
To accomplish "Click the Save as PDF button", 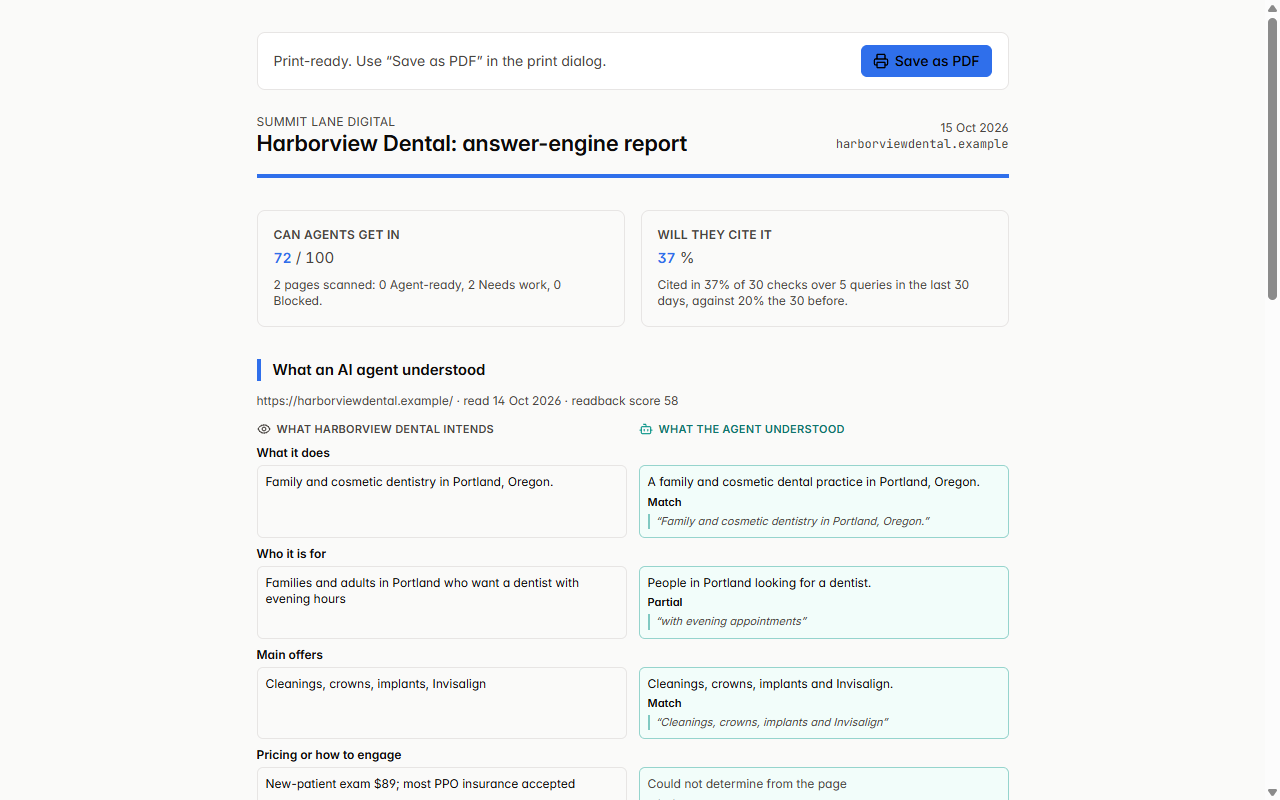I will pos(926,61).
